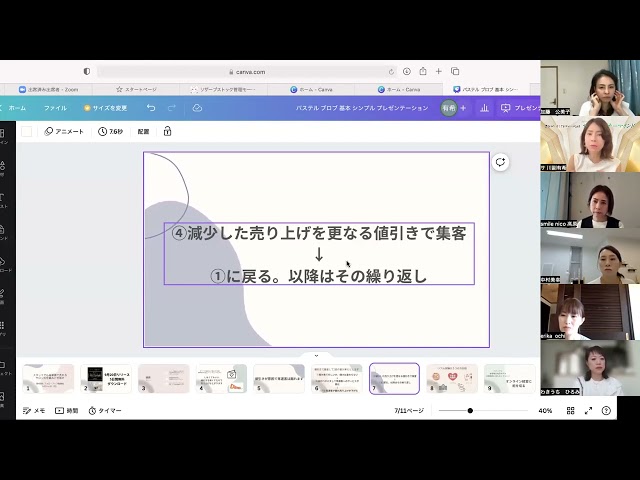The image size is (640, 480).
Task: Open the help question mark icon
Action: pyautogui.click(x=606, y=410)
